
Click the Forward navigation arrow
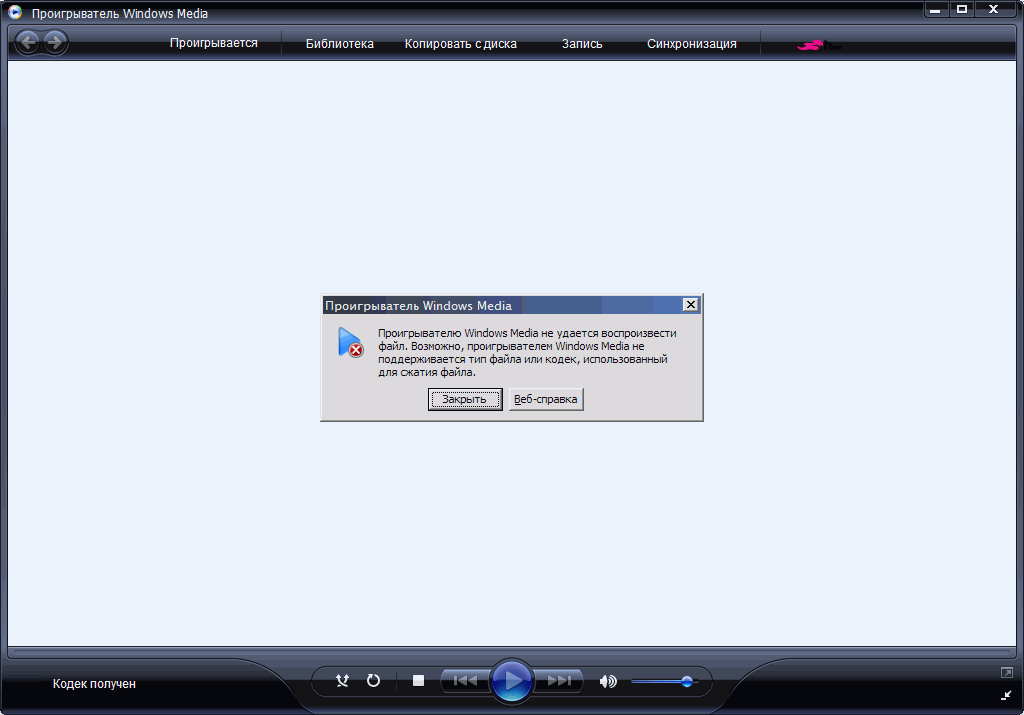point(56,43)
